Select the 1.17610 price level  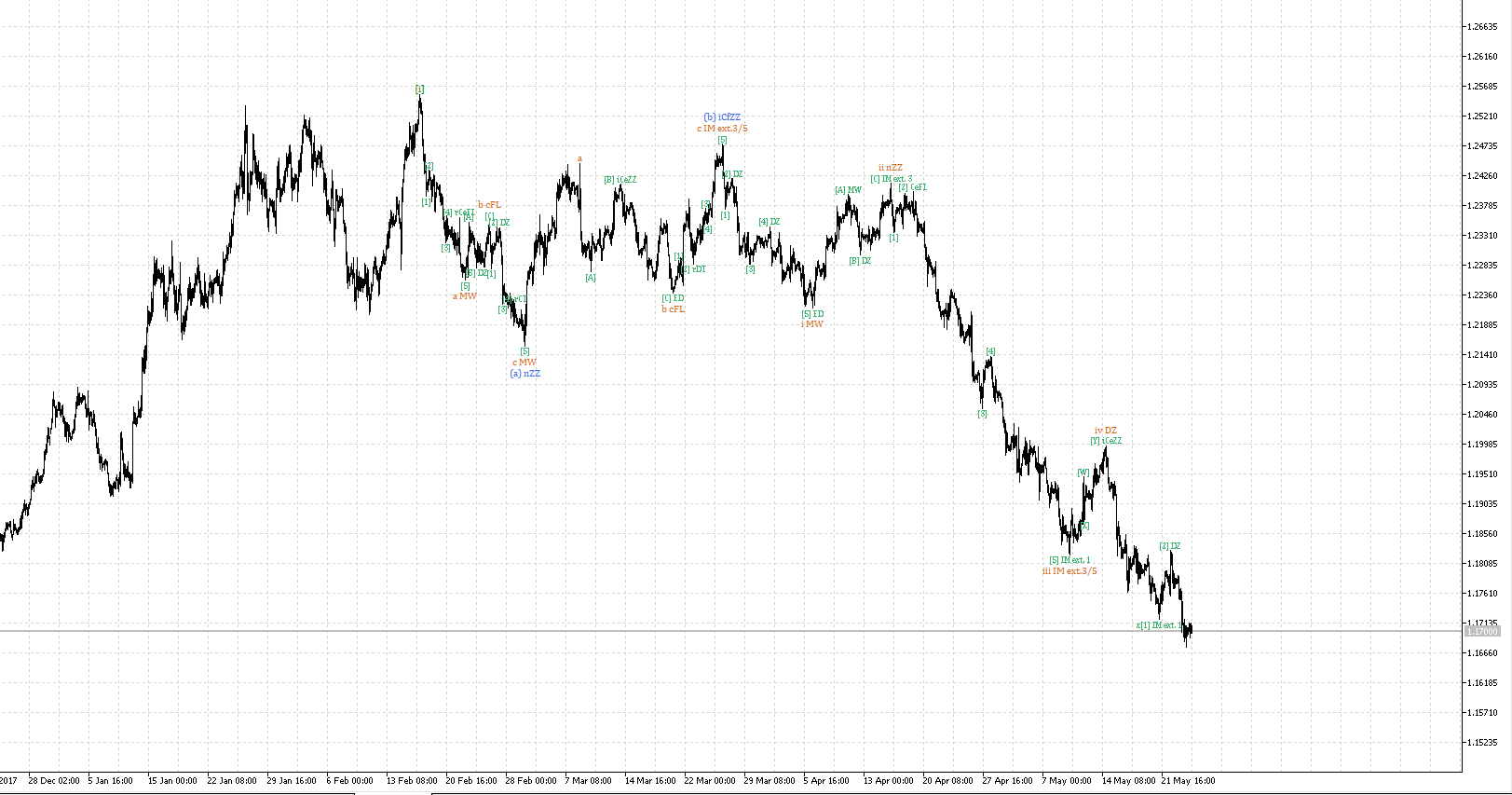click(1482, 594)
